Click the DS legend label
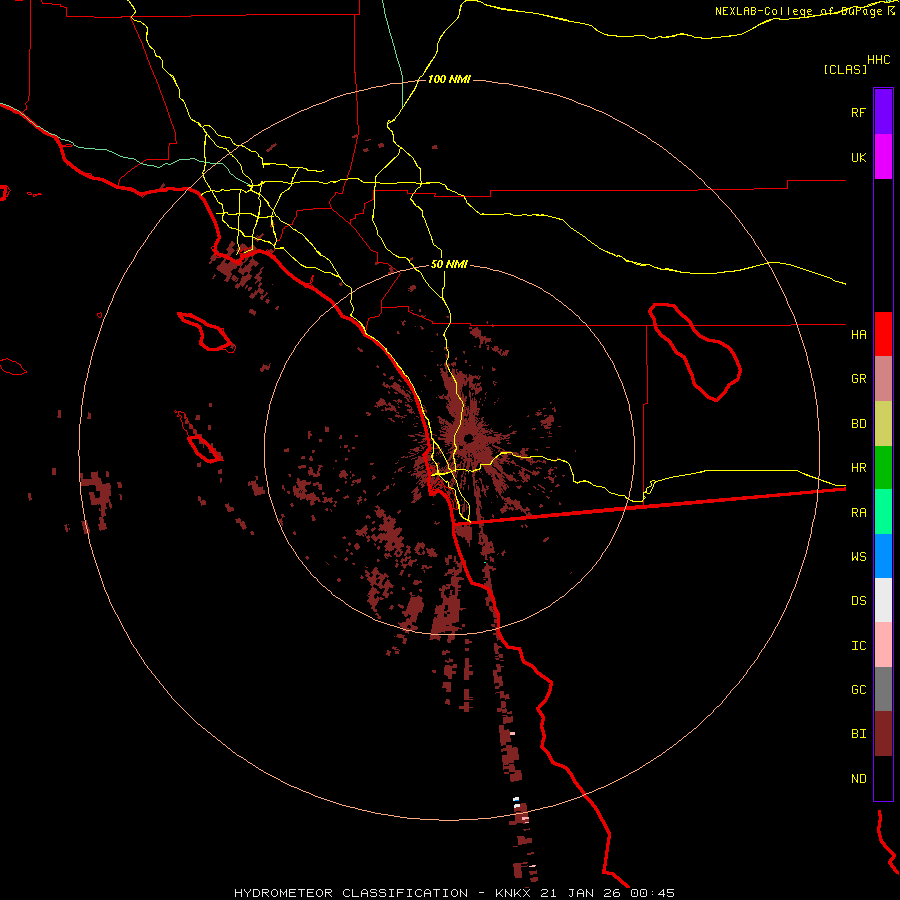This screenshot has height=900, width=900. pyautogui.click(x=858, y=601)
